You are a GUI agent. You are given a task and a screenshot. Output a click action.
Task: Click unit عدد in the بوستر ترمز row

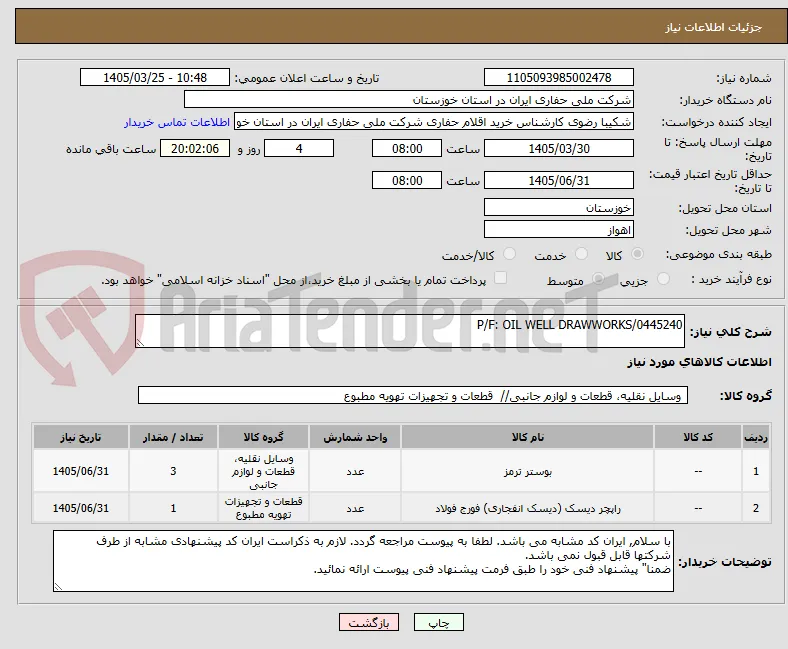(355, 472)
